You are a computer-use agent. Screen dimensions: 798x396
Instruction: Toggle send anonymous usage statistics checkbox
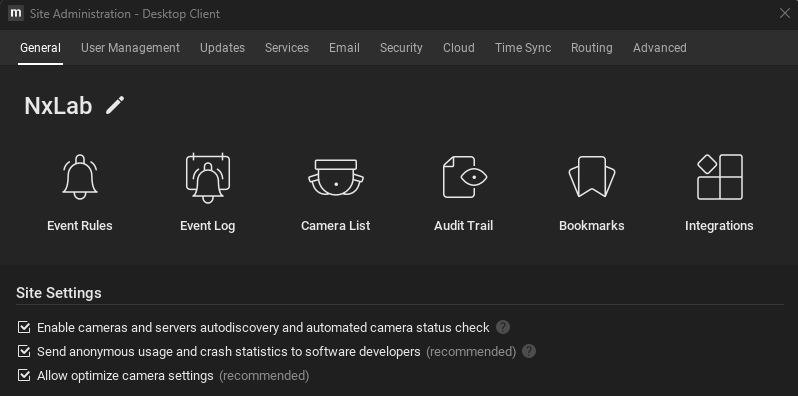pos(24,351)
